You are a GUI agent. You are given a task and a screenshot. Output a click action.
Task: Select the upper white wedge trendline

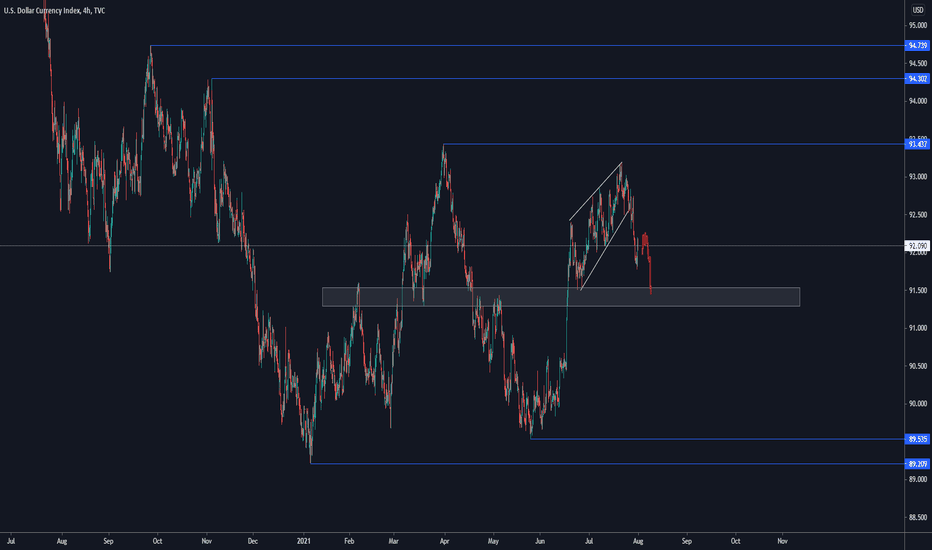(596, 191)
